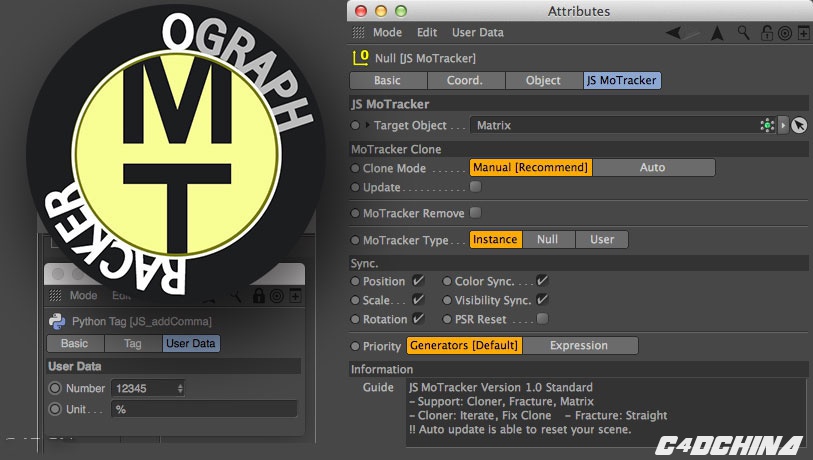Viewport: 813px width, 460px height.
Task: Click the keyframe dot beside Priority
Action: pyautogui.click(x=355, y=346)
